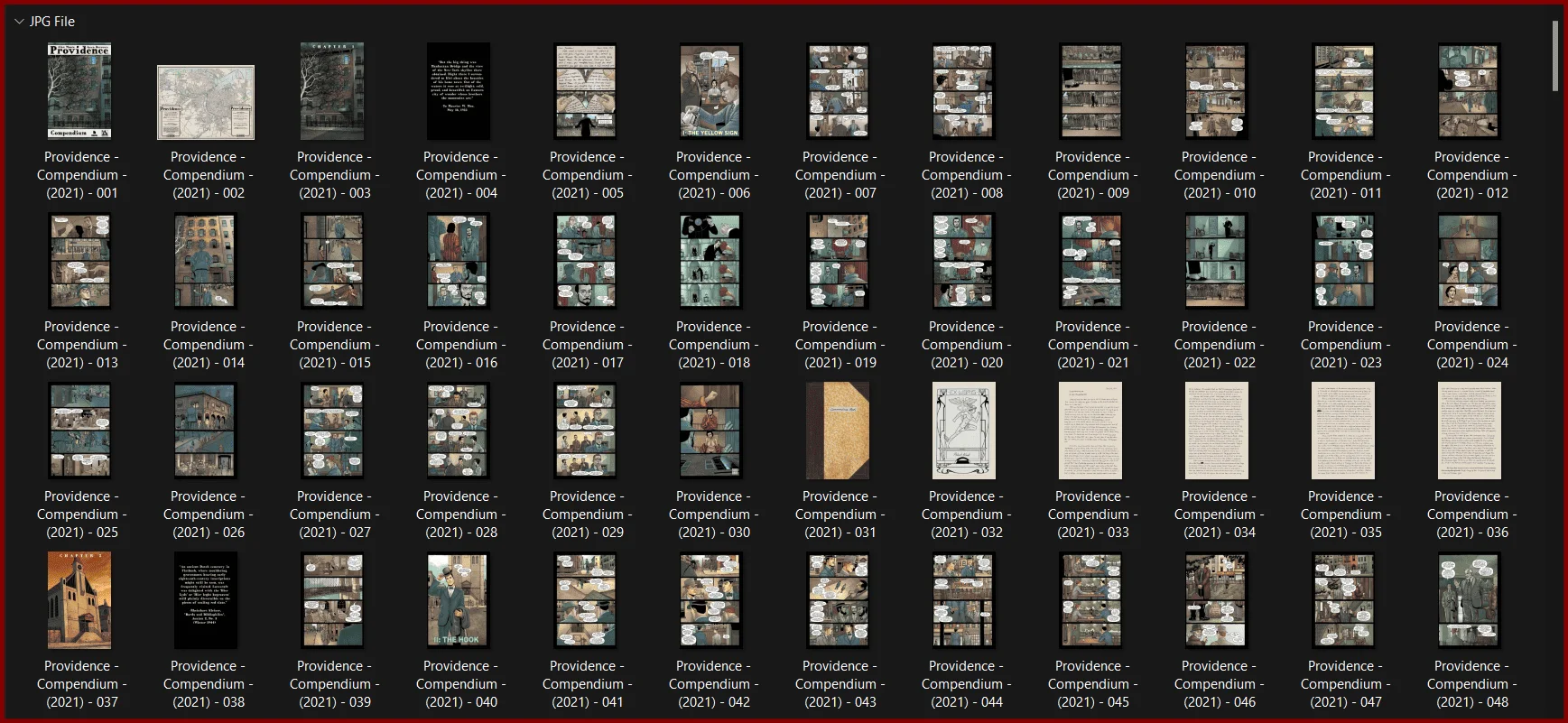This screenshot has height=723, width=1568.
Task: Select Chapter 1 thumbnail of Compendium 003
Action: pos(332,91)
